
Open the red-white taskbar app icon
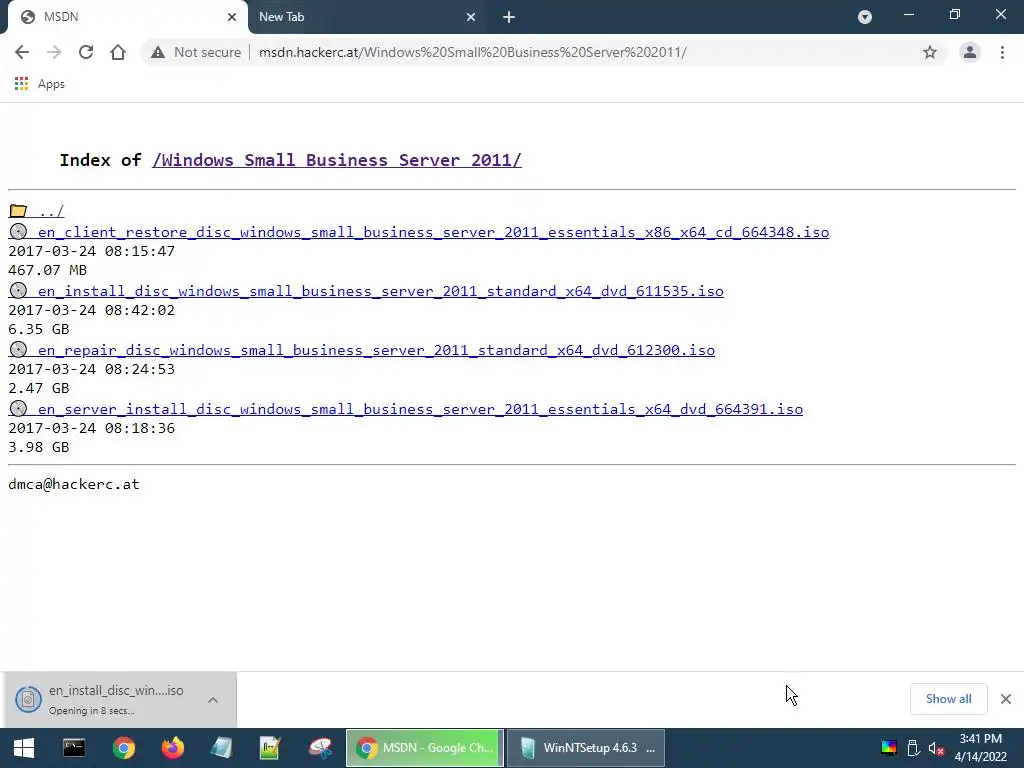(x=320, y=748)
